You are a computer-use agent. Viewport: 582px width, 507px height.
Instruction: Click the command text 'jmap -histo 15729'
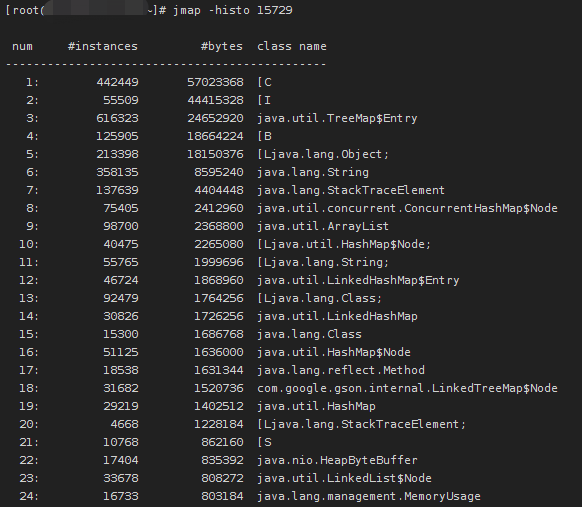233,10
